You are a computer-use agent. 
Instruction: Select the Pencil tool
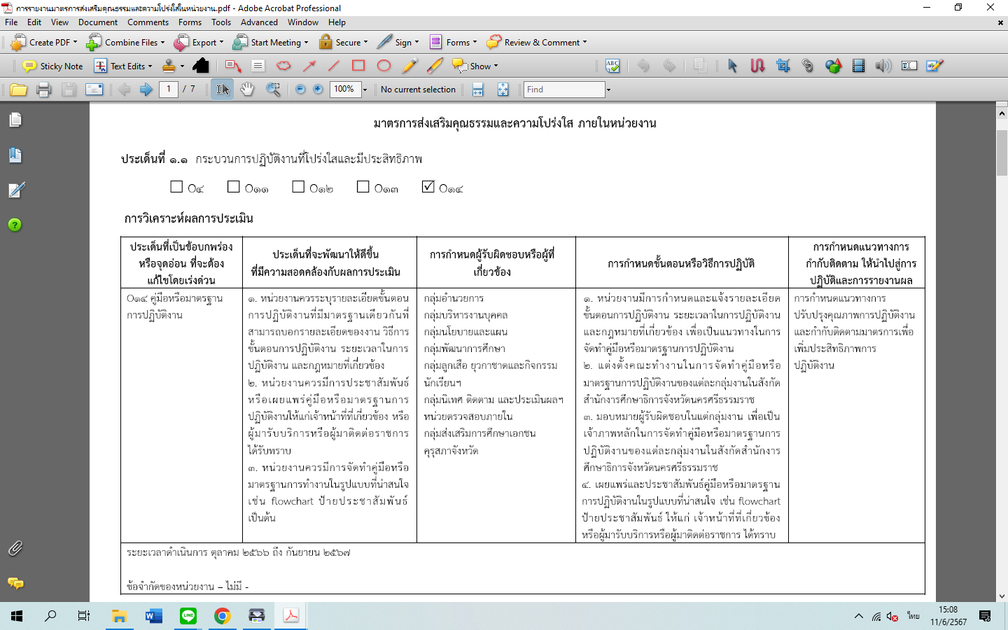pyautogui.click(x=410, y=66)
